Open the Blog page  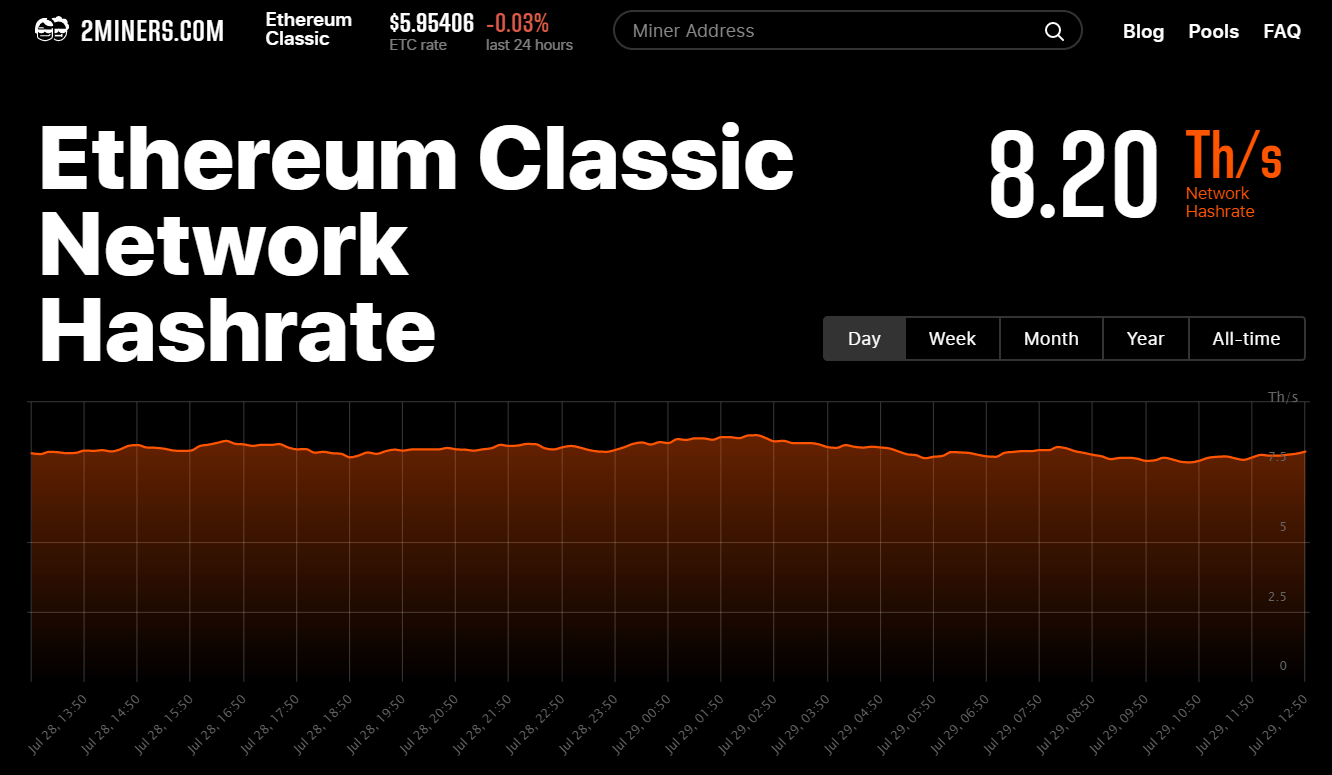1143,31
